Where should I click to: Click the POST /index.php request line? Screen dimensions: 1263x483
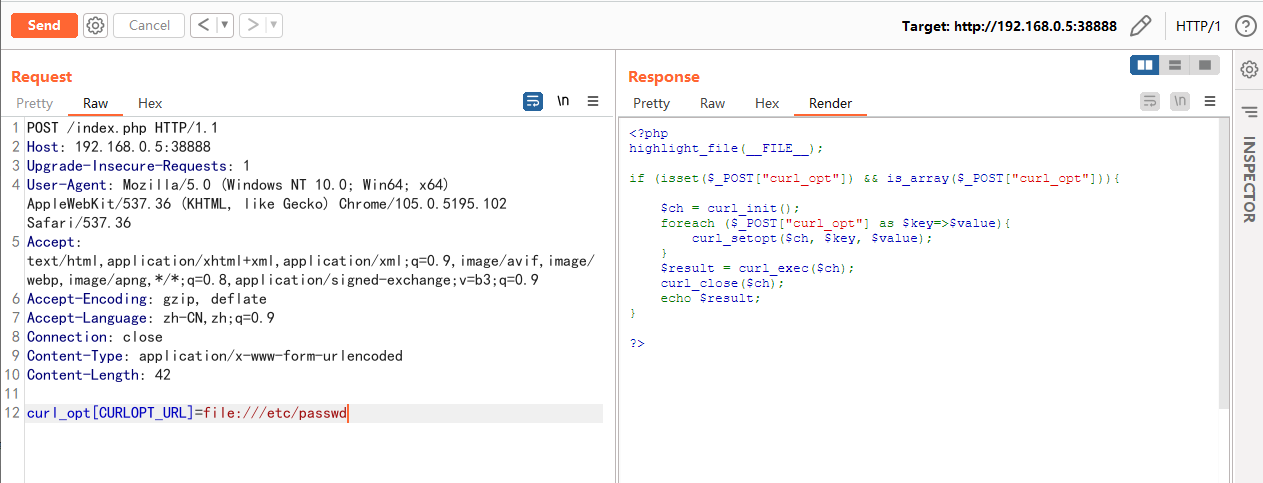(122, 128)
